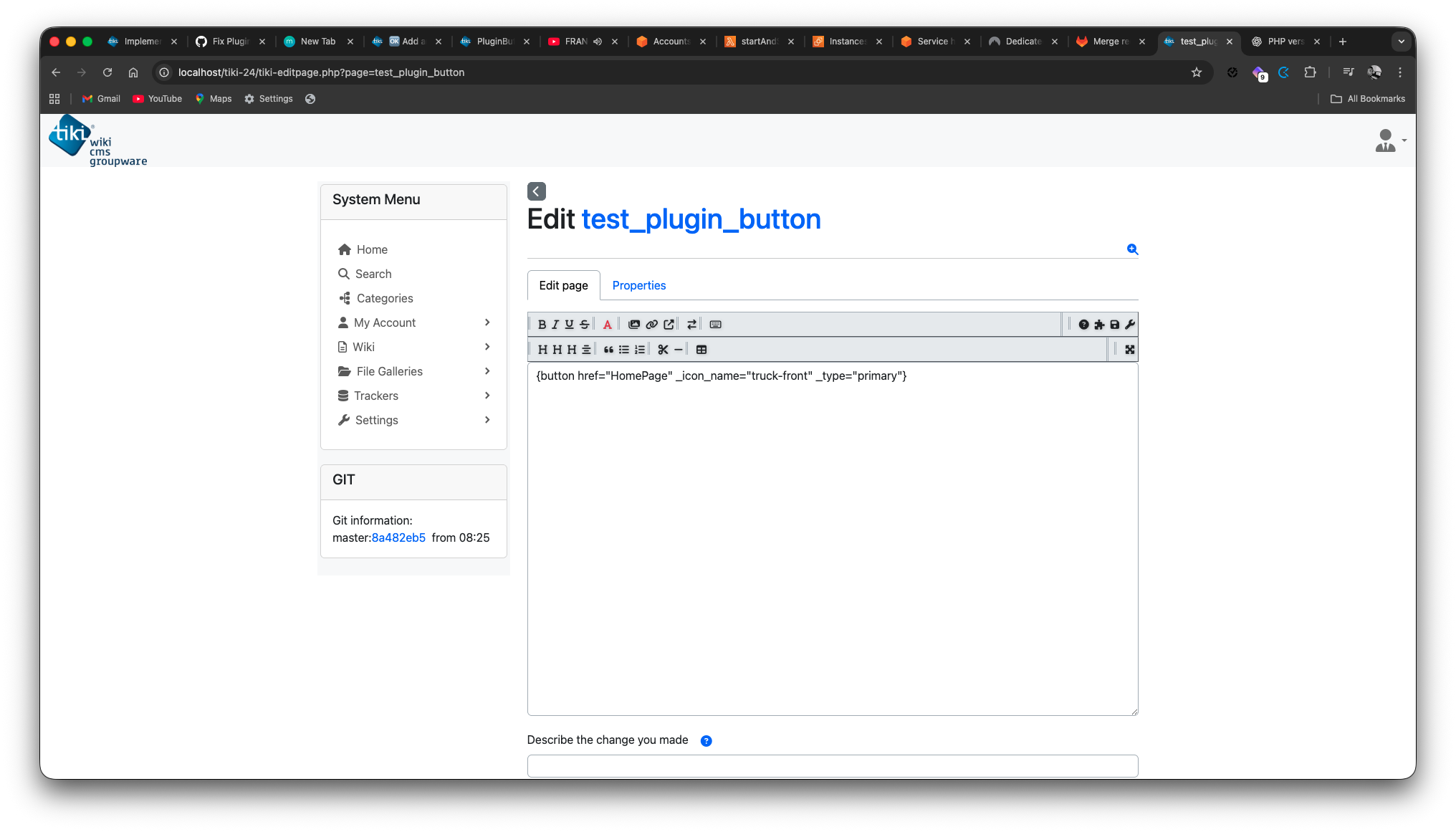Focus the change description input field
1456x832 pixels.
point(833,766)
